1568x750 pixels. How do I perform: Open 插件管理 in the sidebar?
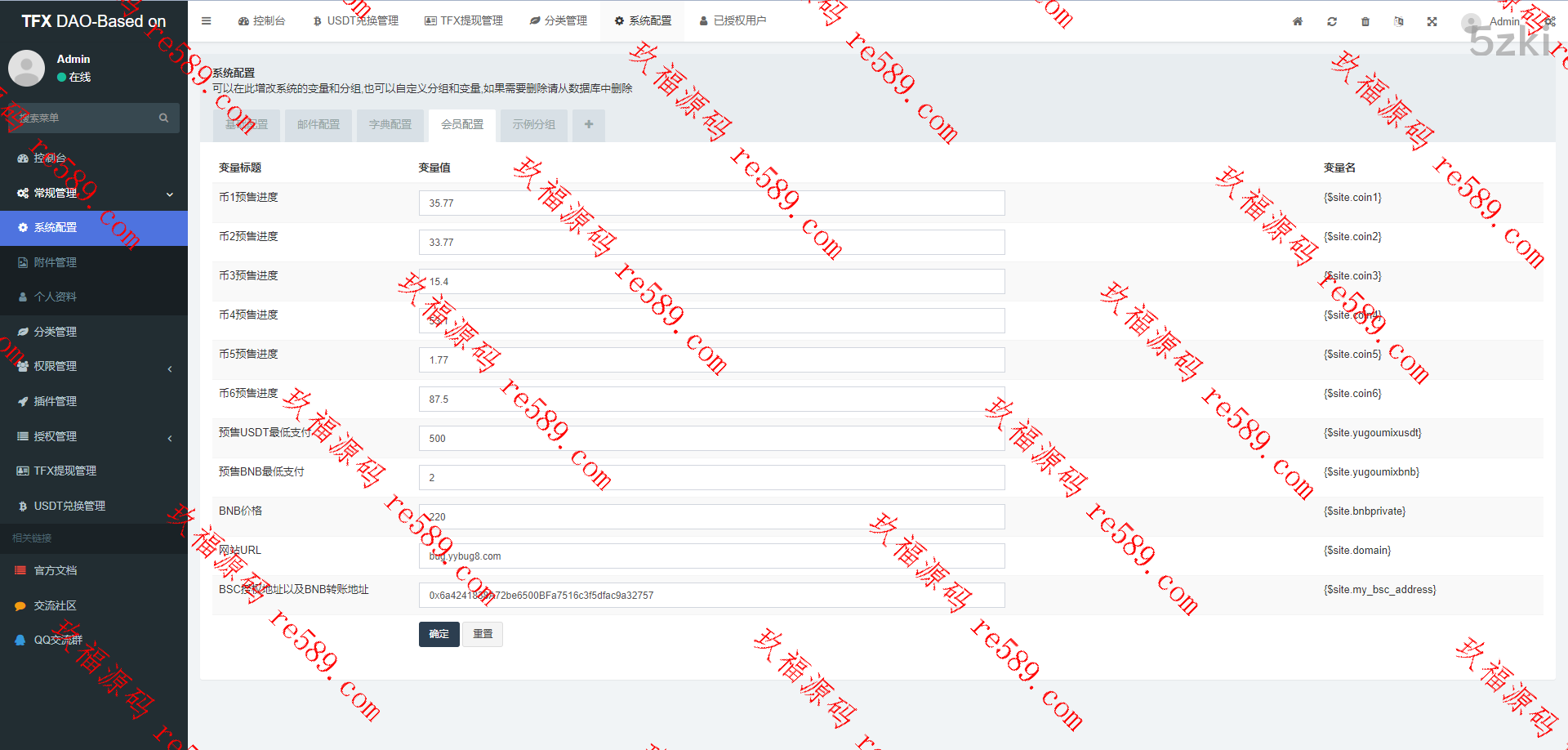click(56, 402)
